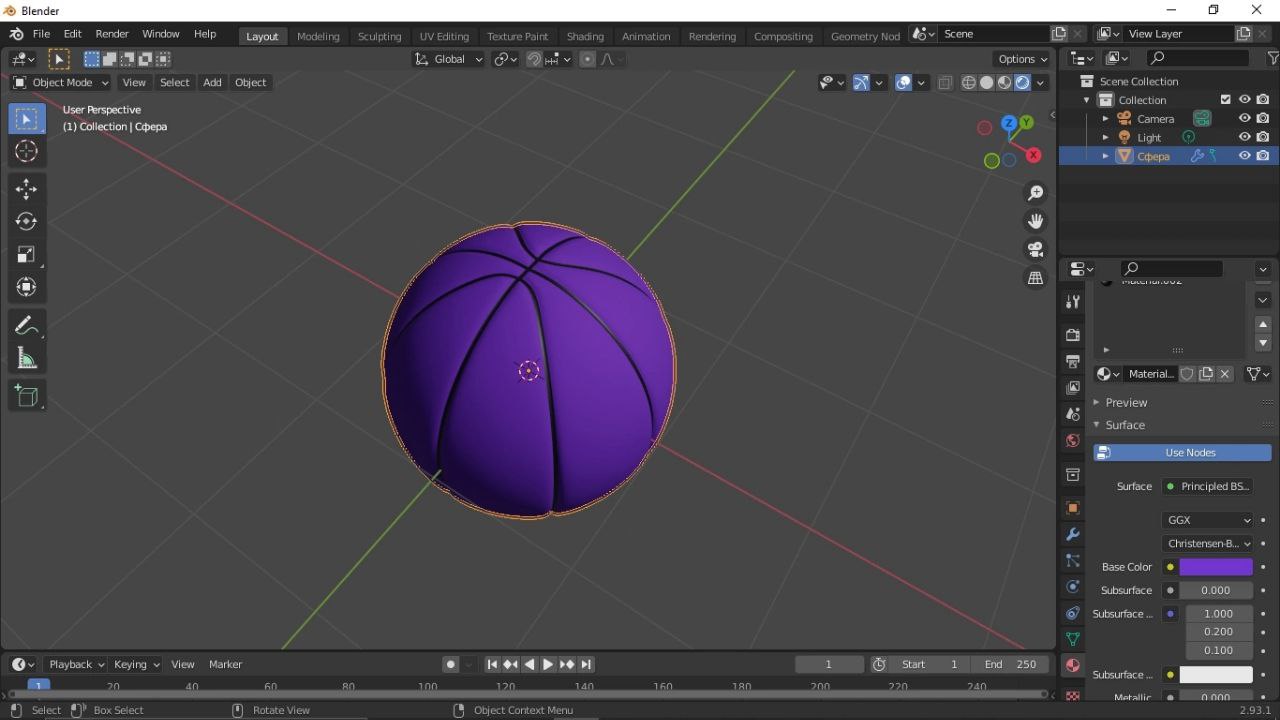Switch to wireframe viewport shading

pos(968,83)
